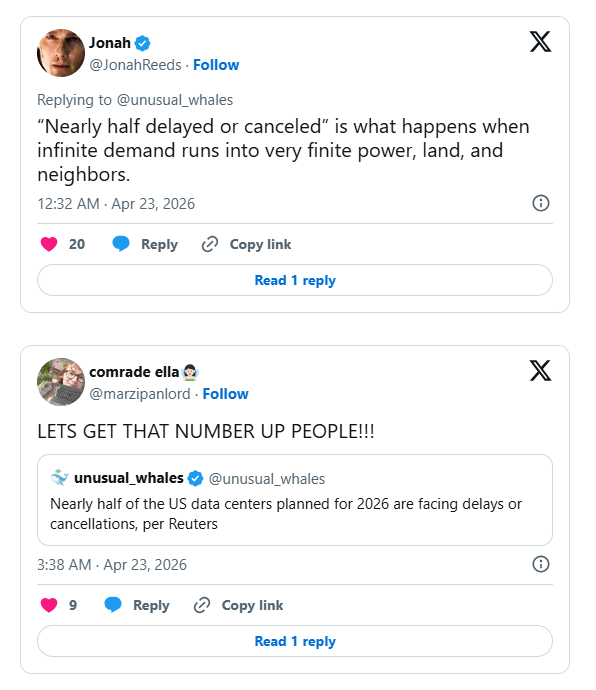The height and width of the screenshot is (690, 596).
Task: Open Jonah's profile picture
Action: (61, 53)
